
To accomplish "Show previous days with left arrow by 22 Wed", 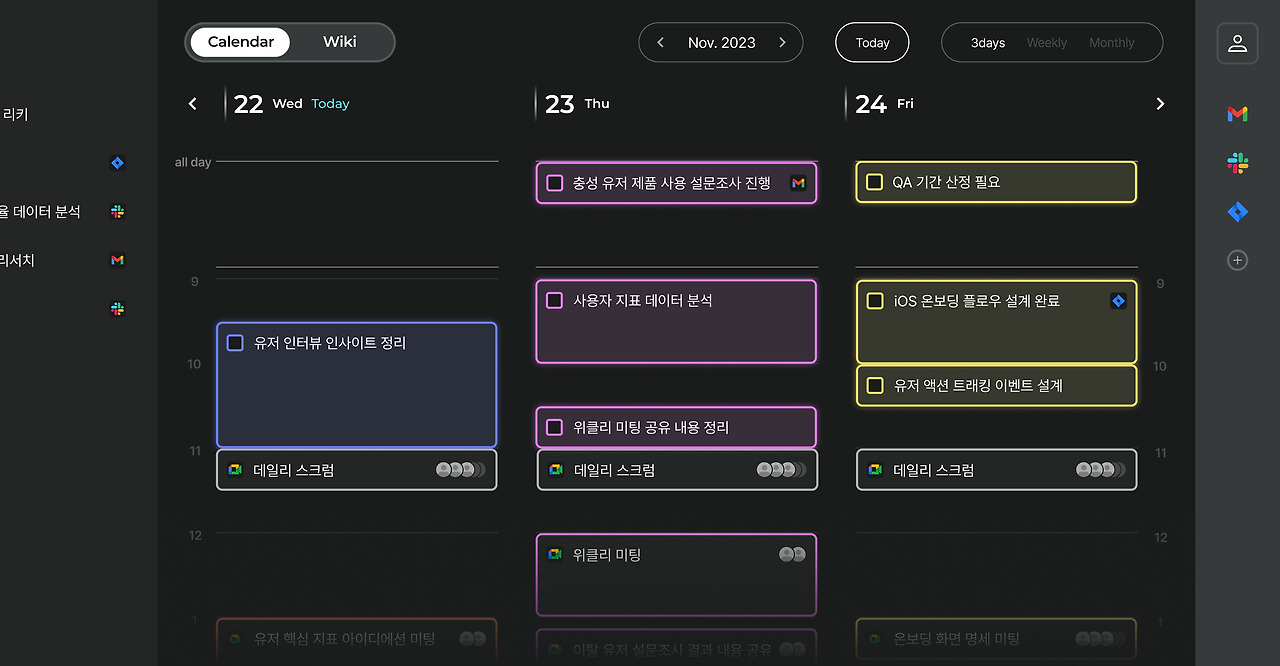I will 193,104.
